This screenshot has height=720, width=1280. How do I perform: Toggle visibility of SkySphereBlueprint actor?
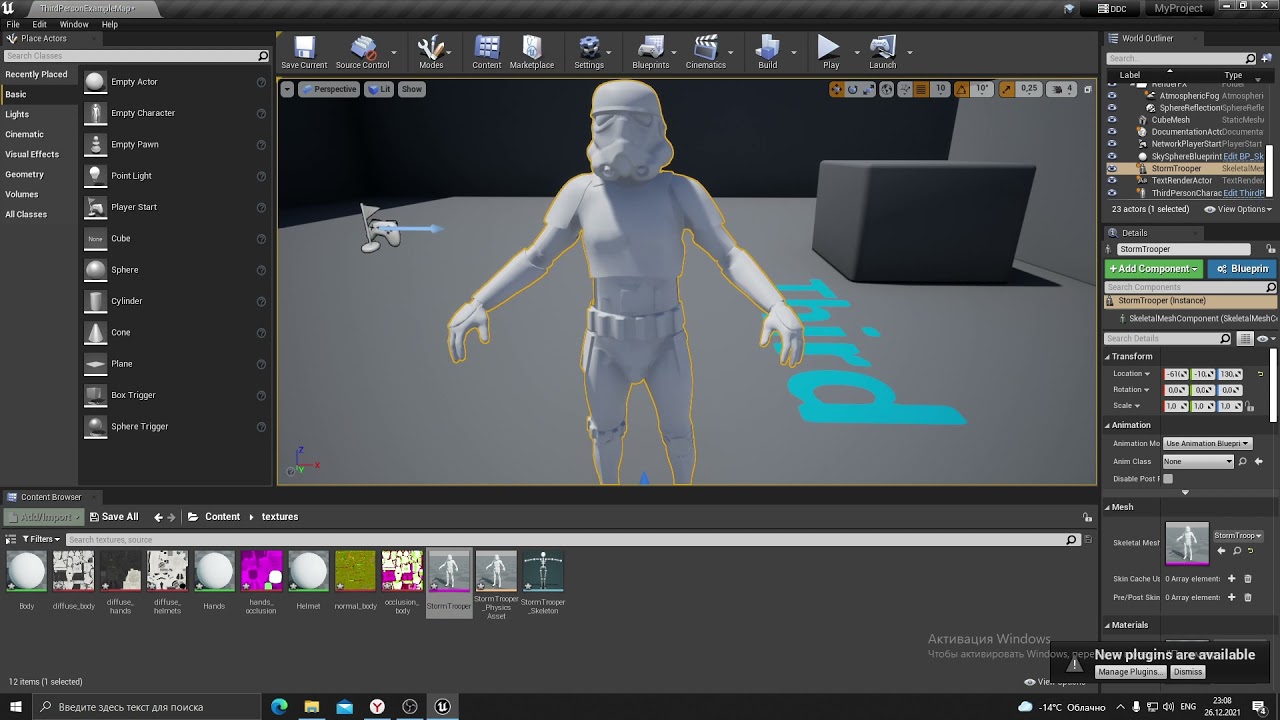(x=1112, y=157)
